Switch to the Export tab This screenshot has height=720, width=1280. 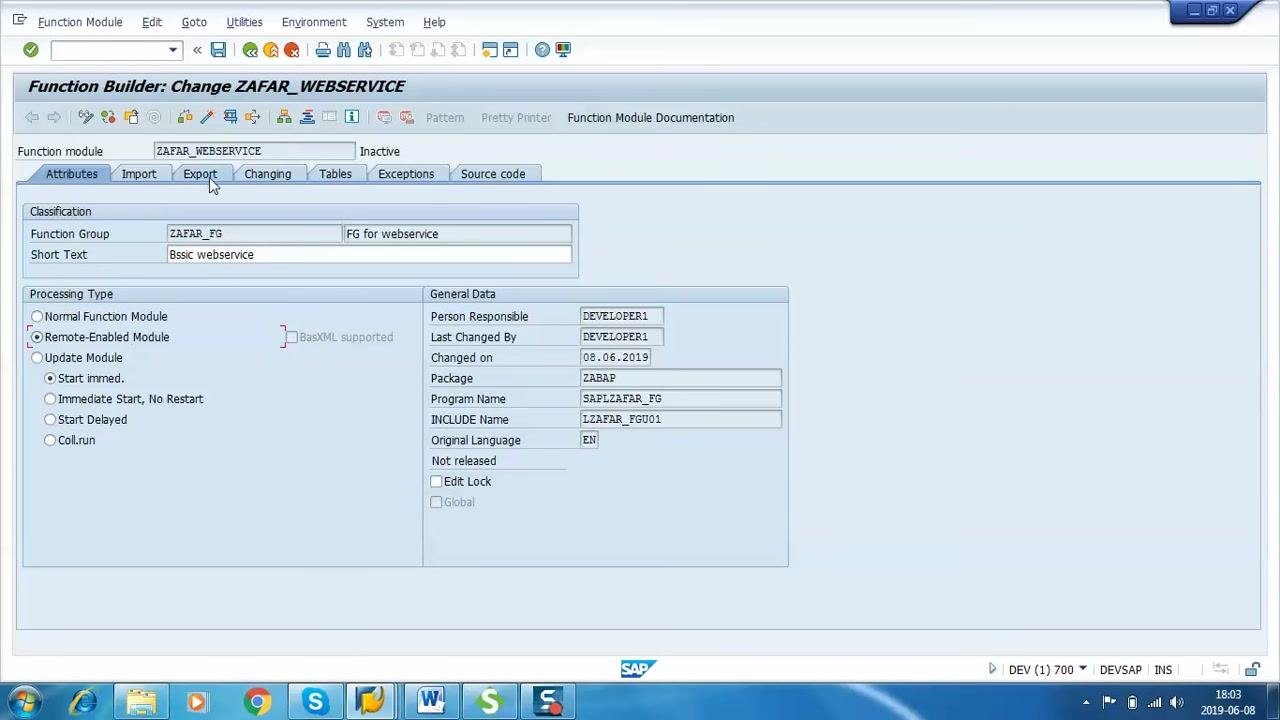click(200, 174)
